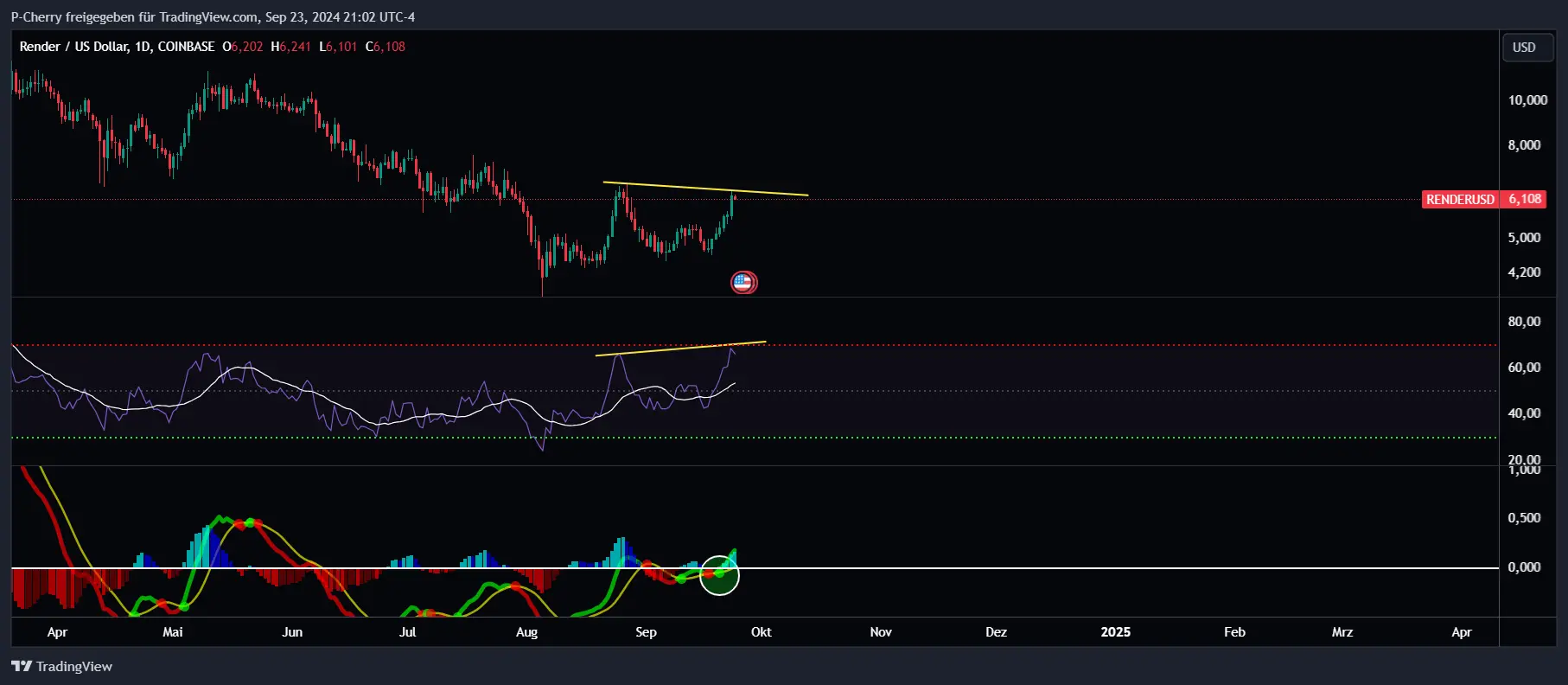1568x685 pixels.
Task: Click the Mrz label on time axis
Action: click(1342, 632)
